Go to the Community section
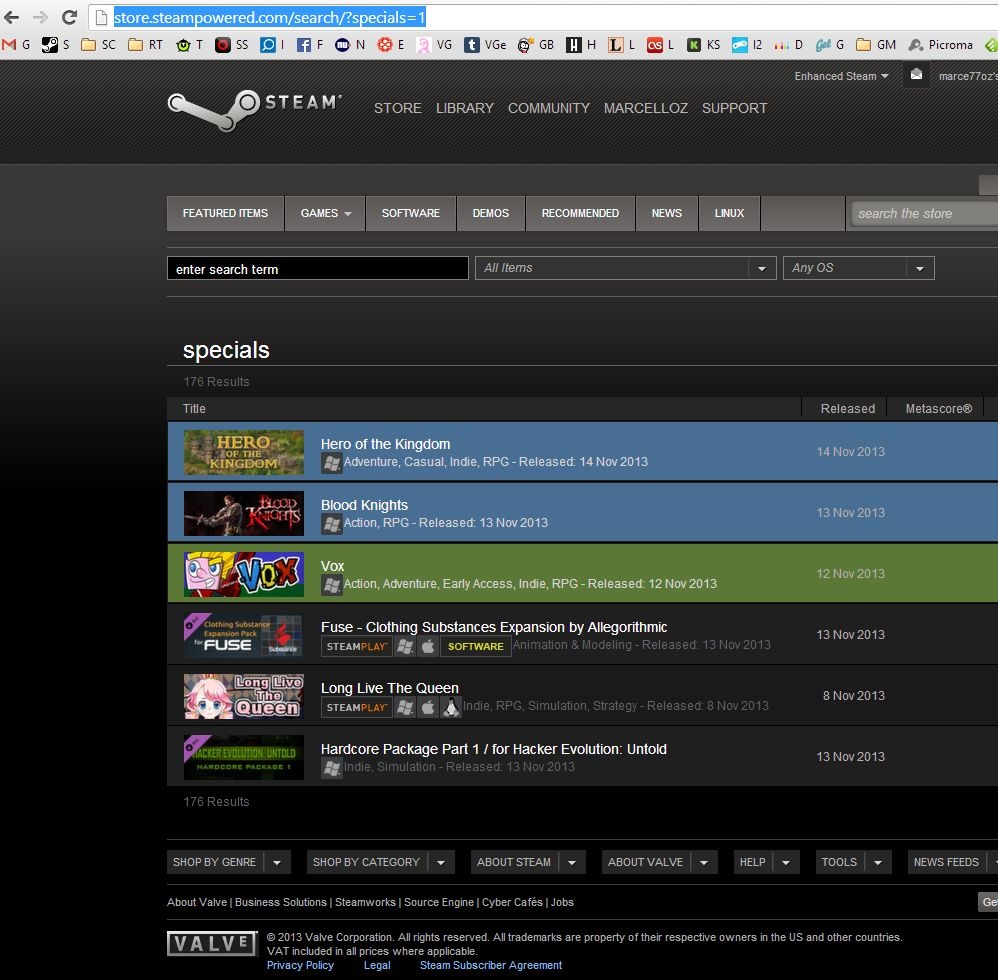 [x=549, y=108]
